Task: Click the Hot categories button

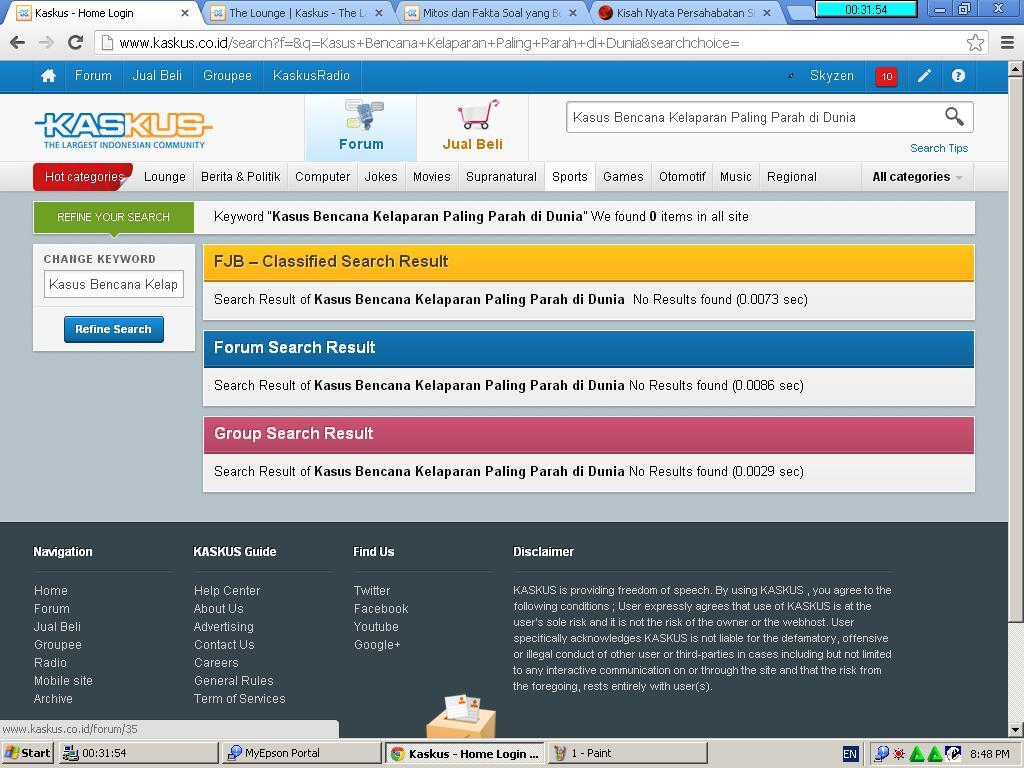Action: tap(84, 177)
